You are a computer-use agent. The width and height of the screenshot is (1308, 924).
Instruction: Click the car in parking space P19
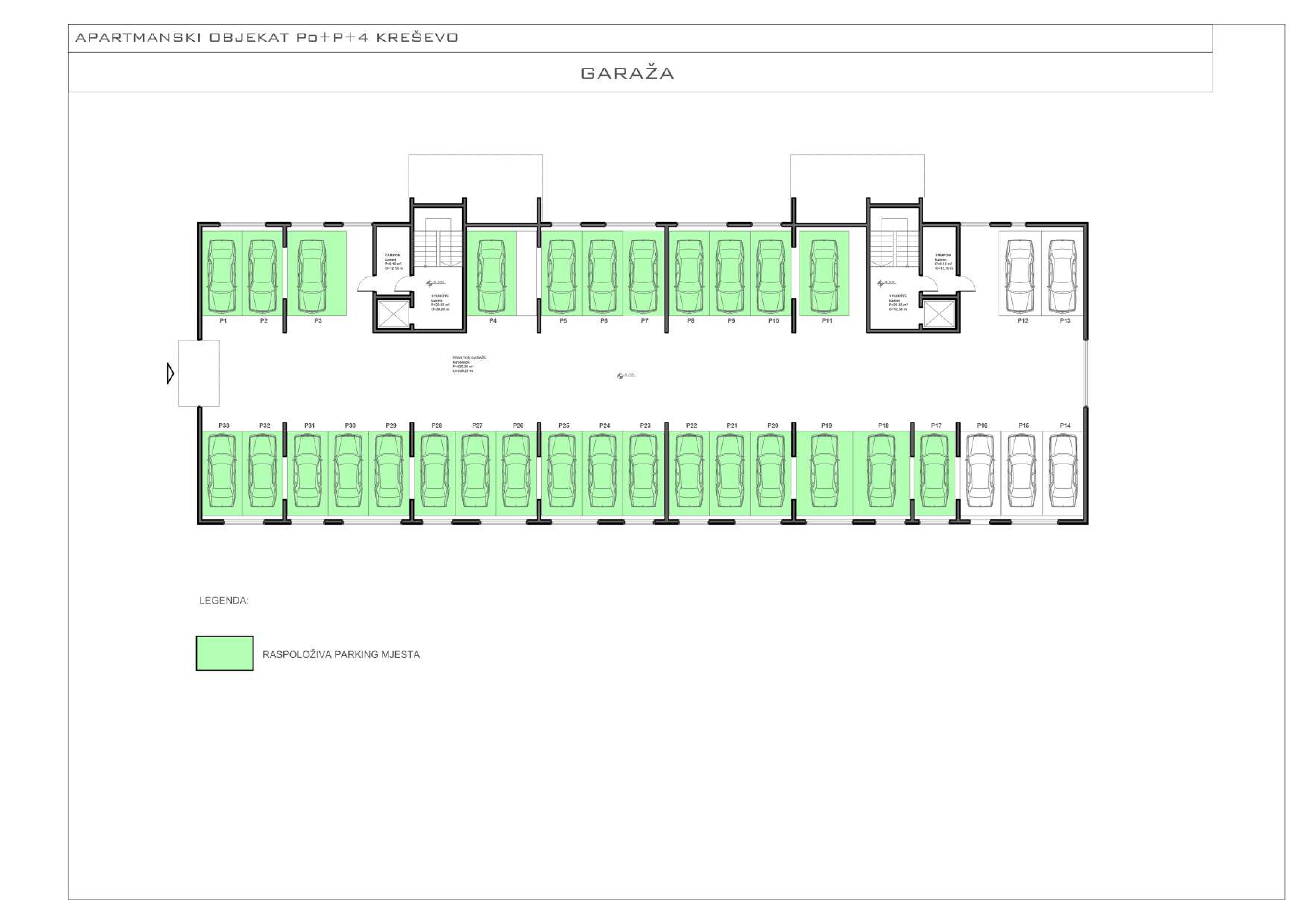(824, 471)
